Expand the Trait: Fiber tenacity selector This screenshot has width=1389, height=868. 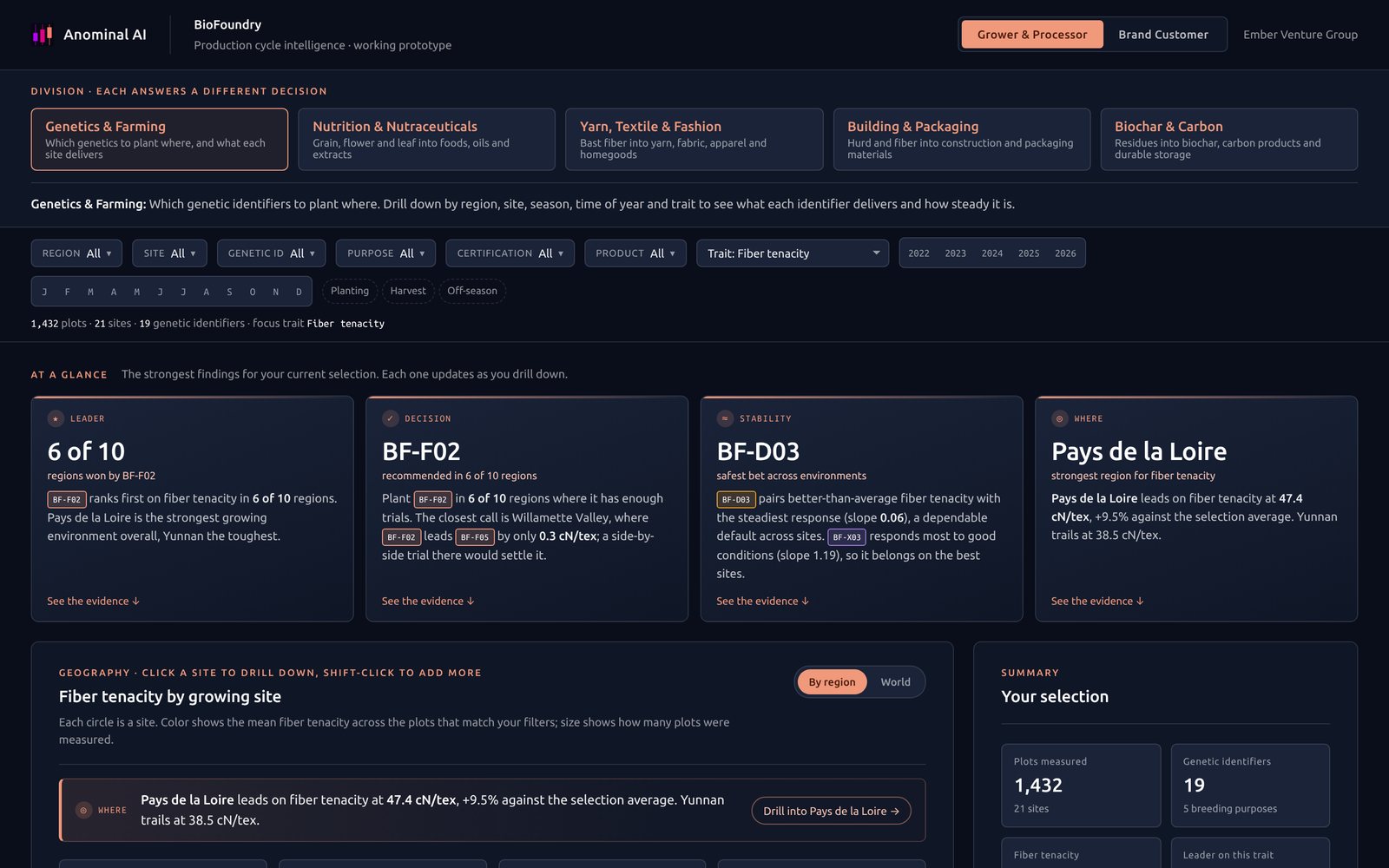pos(793,253)
